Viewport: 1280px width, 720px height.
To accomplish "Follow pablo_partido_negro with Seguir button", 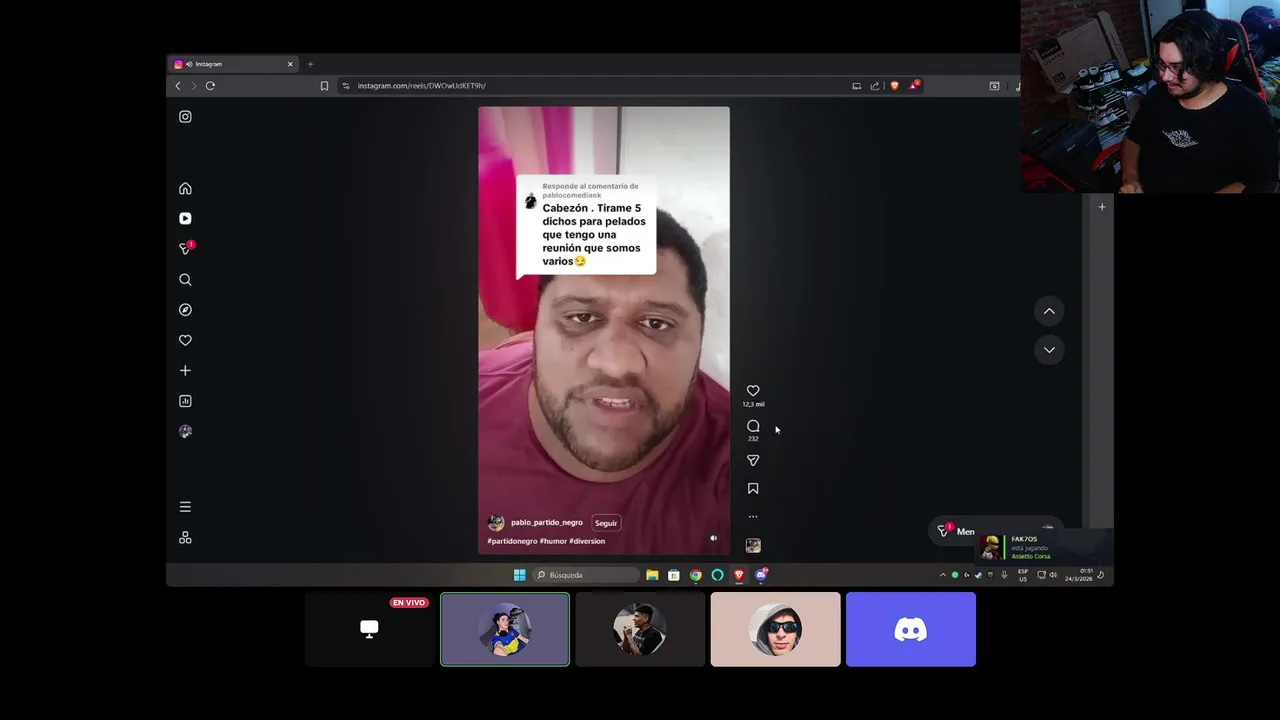I will pos(606,523).
